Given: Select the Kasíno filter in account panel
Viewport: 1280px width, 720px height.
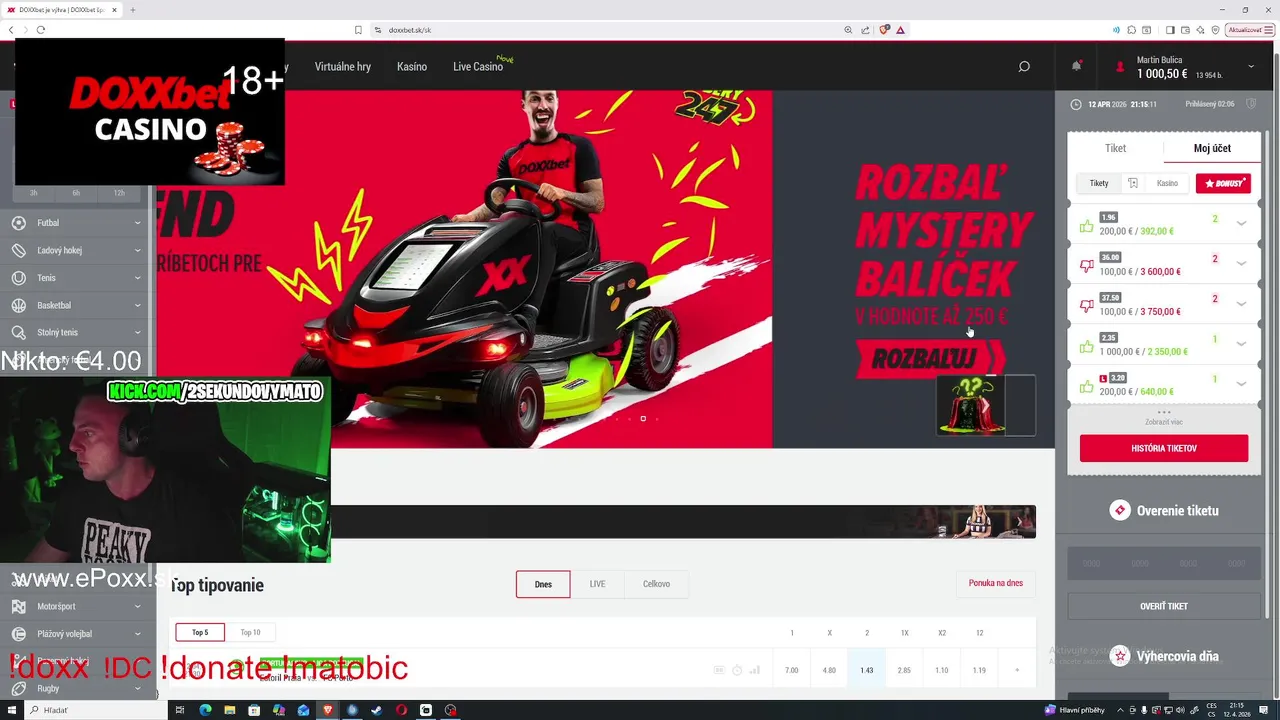Looking at the screenshot, I should (x=1167, y=183).
